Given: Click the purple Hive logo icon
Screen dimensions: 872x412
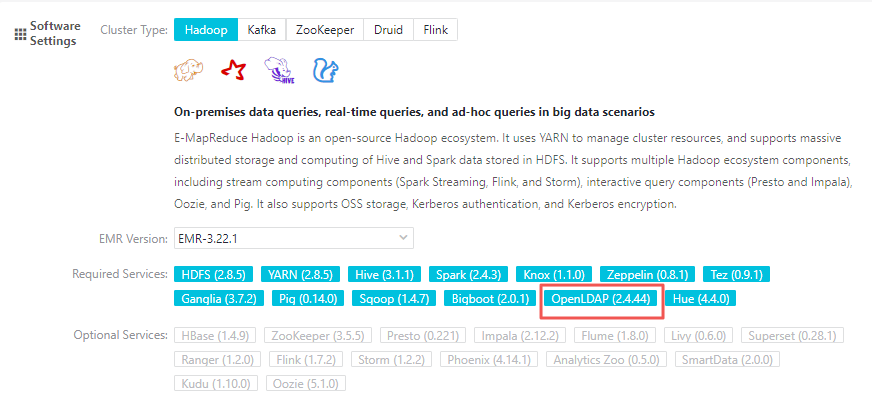Looking at the screenshot, I should [x=279, y=70].
